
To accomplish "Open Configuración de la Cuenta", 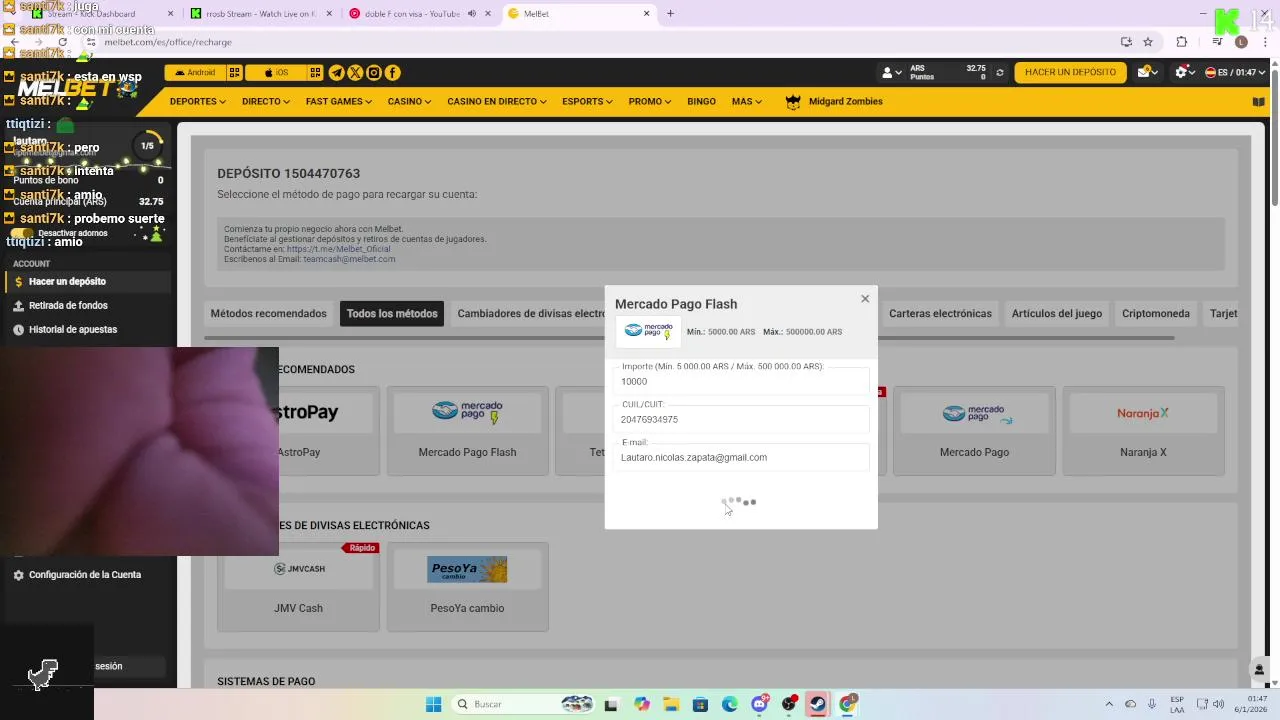I will [85, 575].
